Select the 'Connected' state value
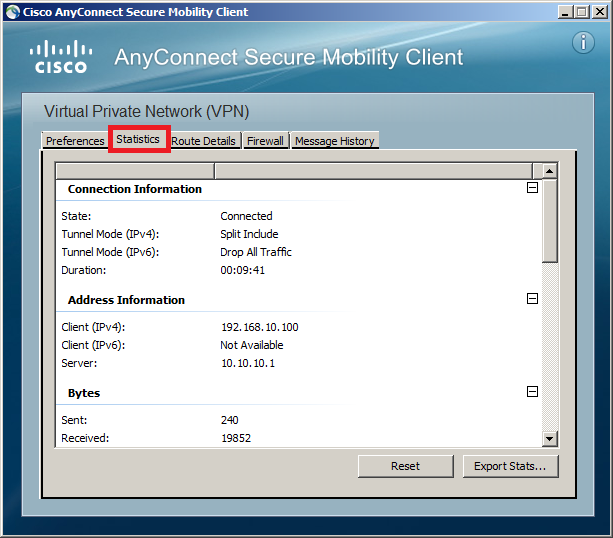Viewport: 613px width, 538px height. click(x=246, y=216)
